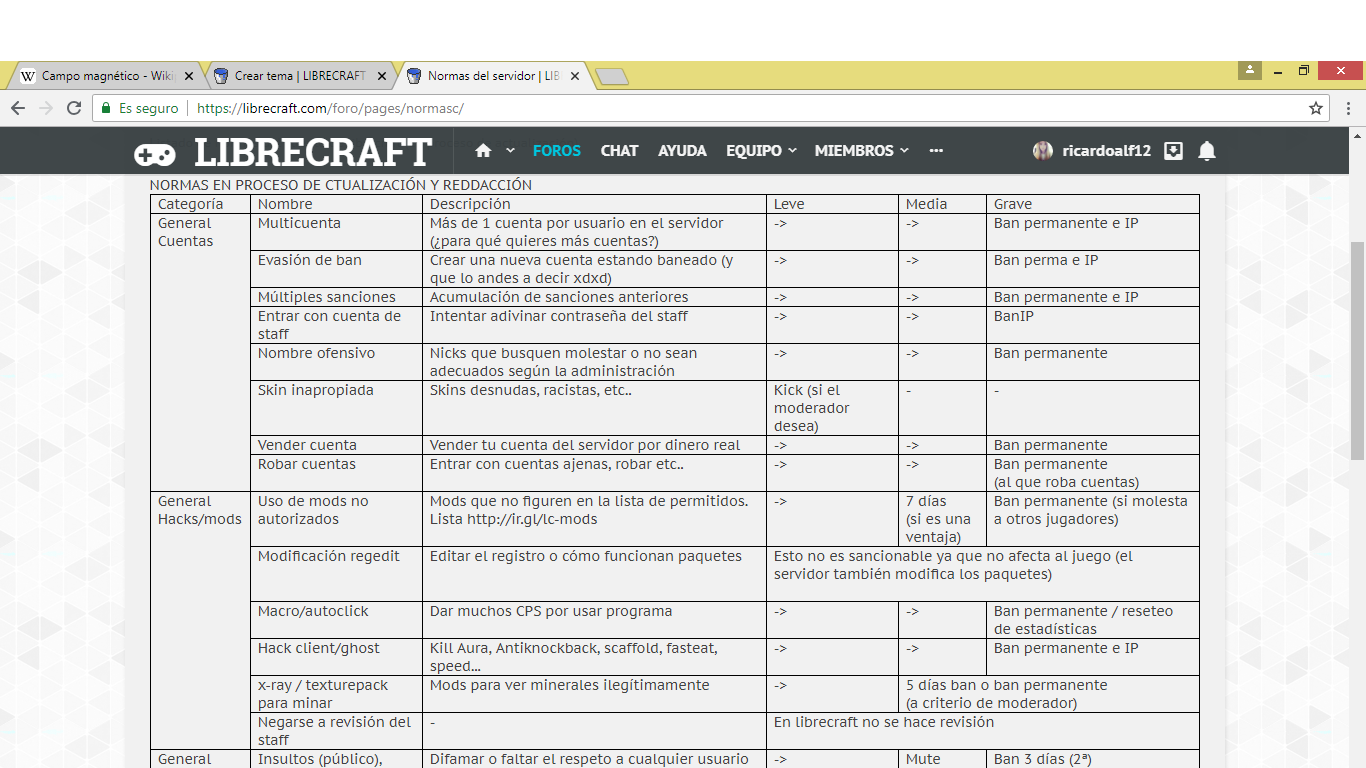Image resolution: width=1366 pixels, height=768 pixels.
Task: Expand the dropdown arrow beside the home icon
Action: coord(510,151)
